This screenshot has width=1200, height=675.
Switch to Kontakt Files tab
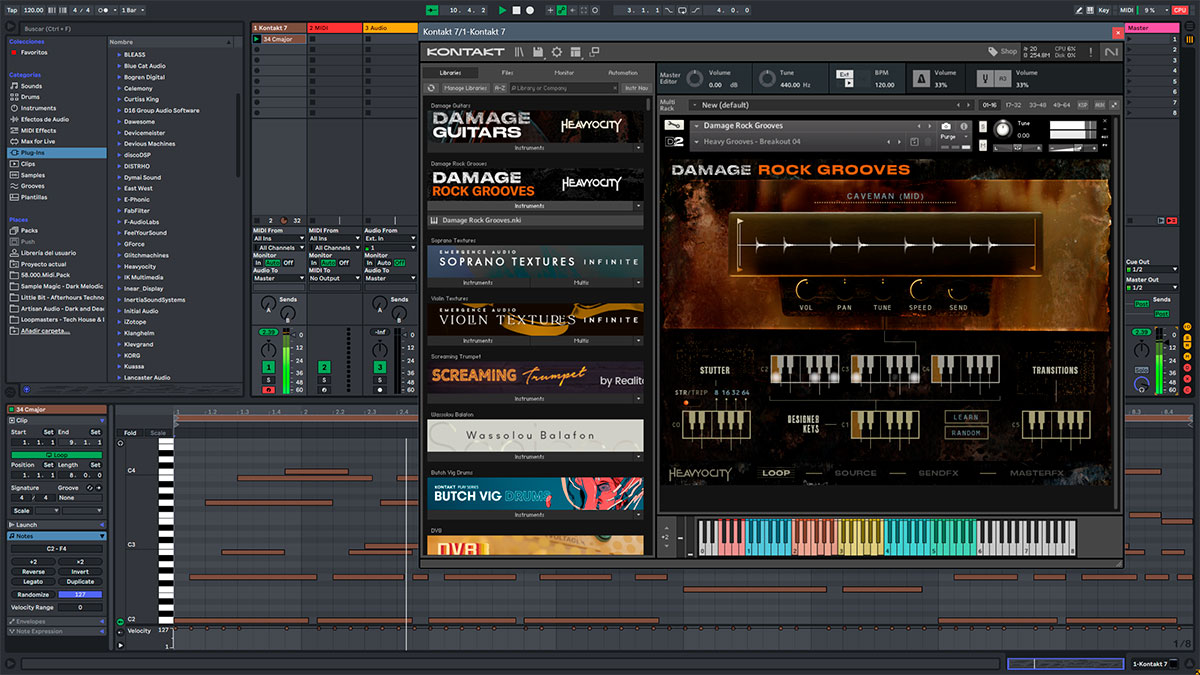click(507, 73)
